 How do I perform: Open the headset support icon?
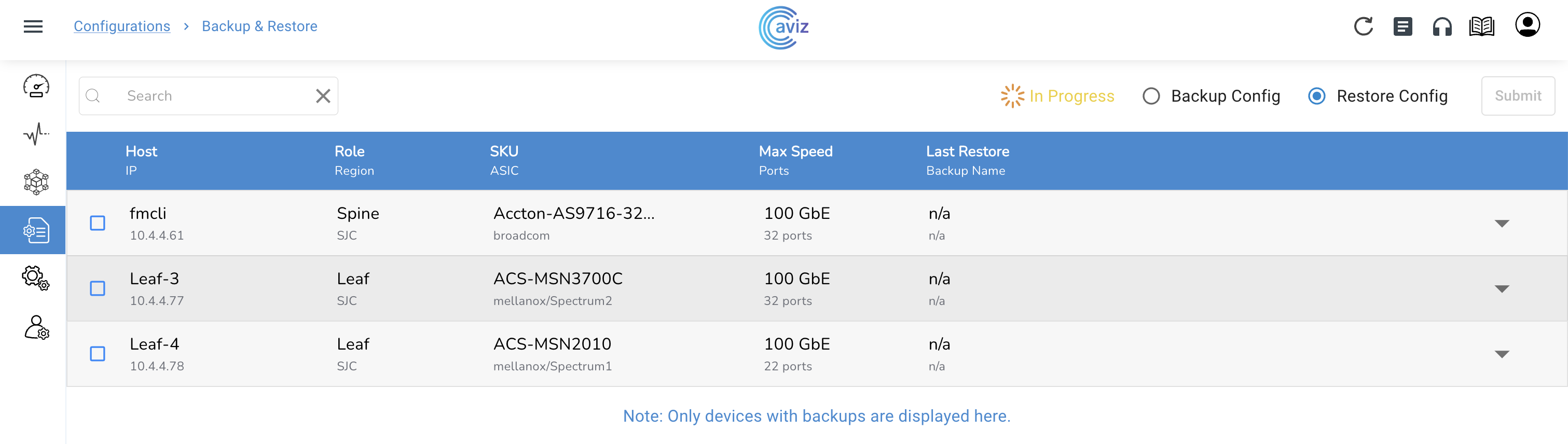1441,27
